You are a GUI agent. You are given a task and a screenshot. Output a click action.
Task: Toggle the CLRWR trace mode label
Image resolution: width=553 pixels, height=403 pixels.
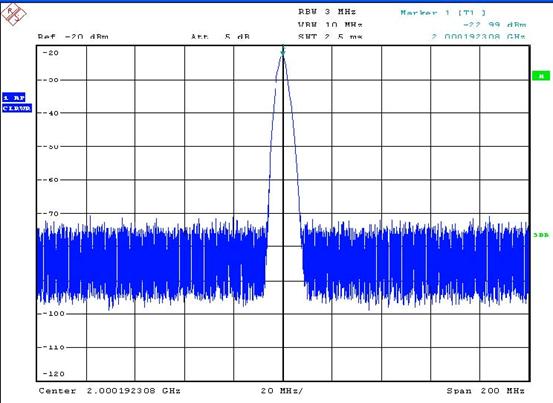tap(17, 108)
